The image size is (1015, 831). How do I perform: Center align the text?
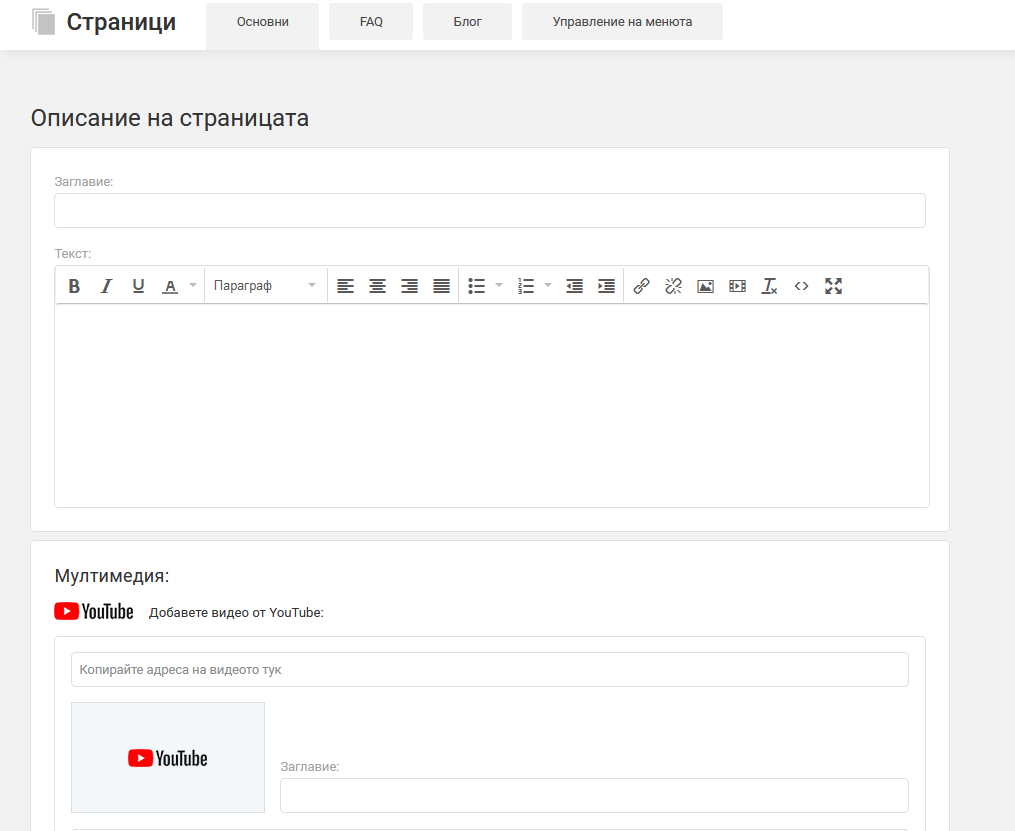[x=377, y=286]
